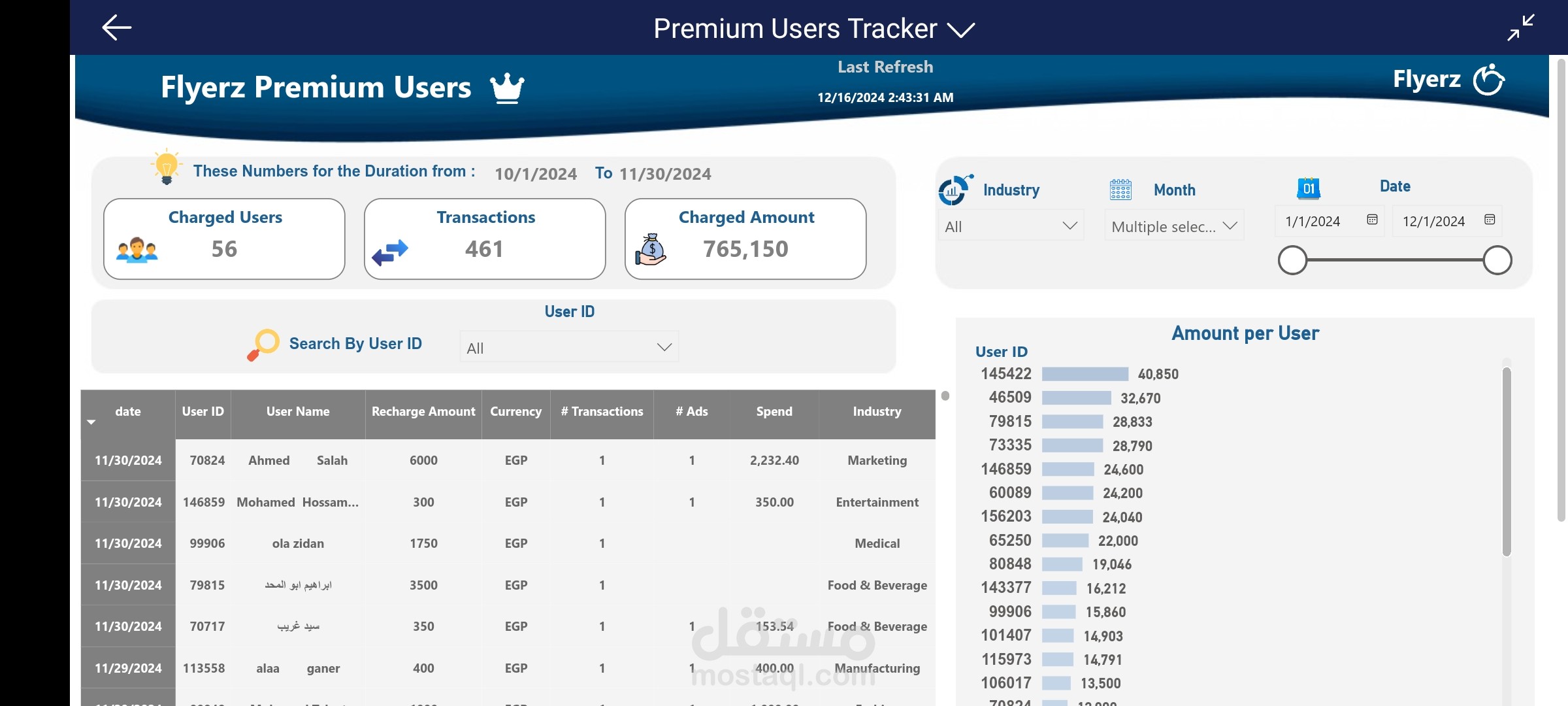The image size is (1568, 706).
Task: Exit full screen with collapse icon
Action: point(1521,27)
